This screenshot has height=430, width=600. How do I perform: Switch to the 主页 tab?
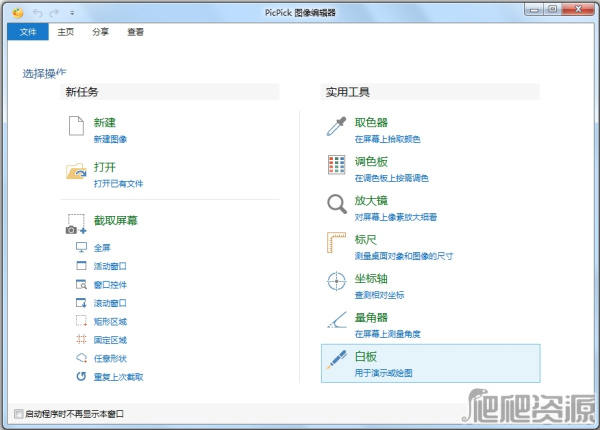coord(65,32)
